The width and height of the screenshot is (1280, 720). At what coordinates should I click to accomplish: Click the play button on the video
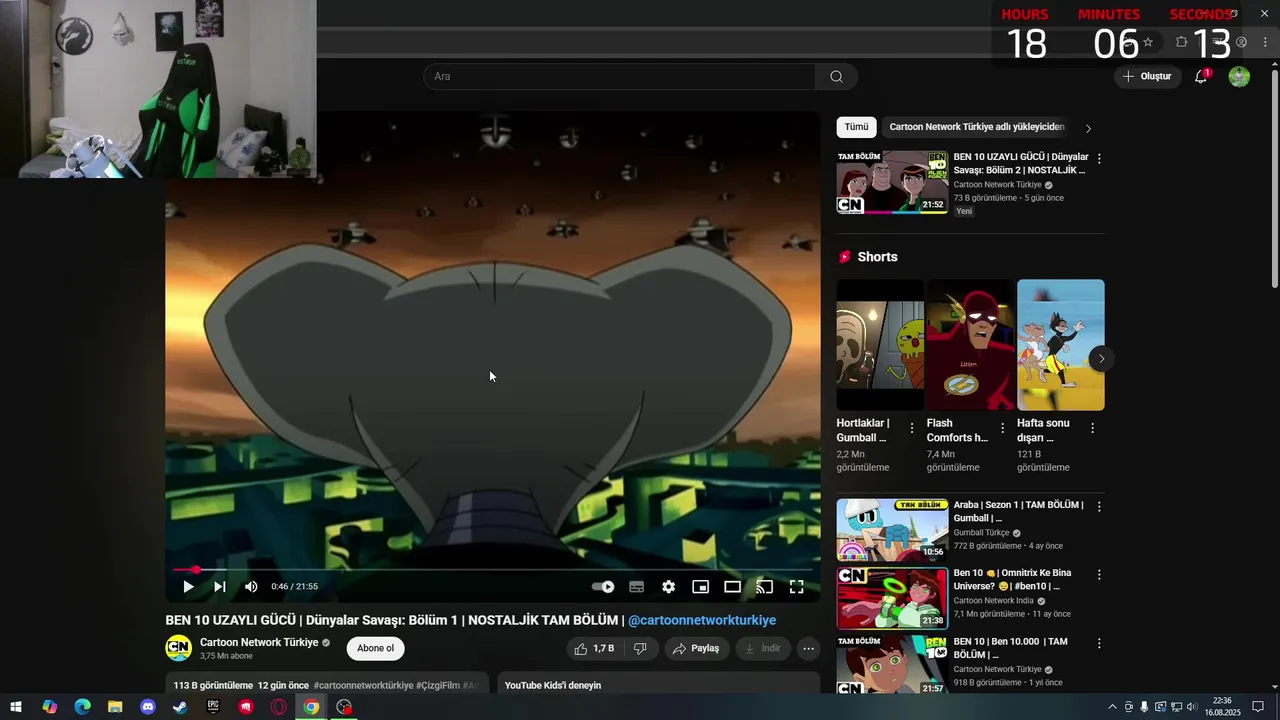(x=188, y=587)
